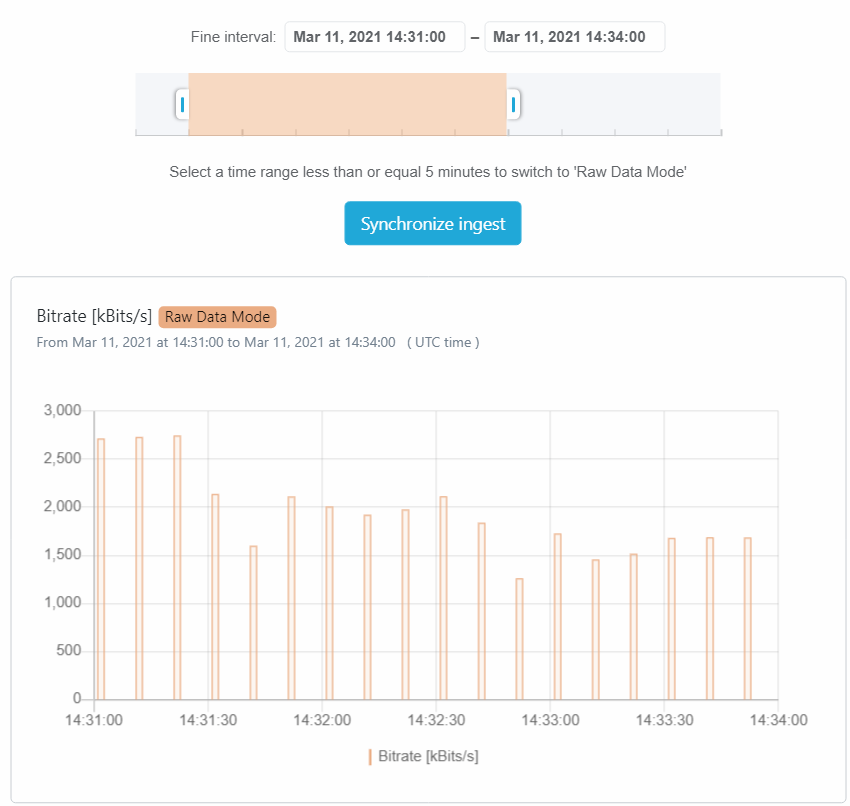This screenshot has height=806, width=850.
Task: Click the 'Fine interval:' label
Action: [233, 37]
